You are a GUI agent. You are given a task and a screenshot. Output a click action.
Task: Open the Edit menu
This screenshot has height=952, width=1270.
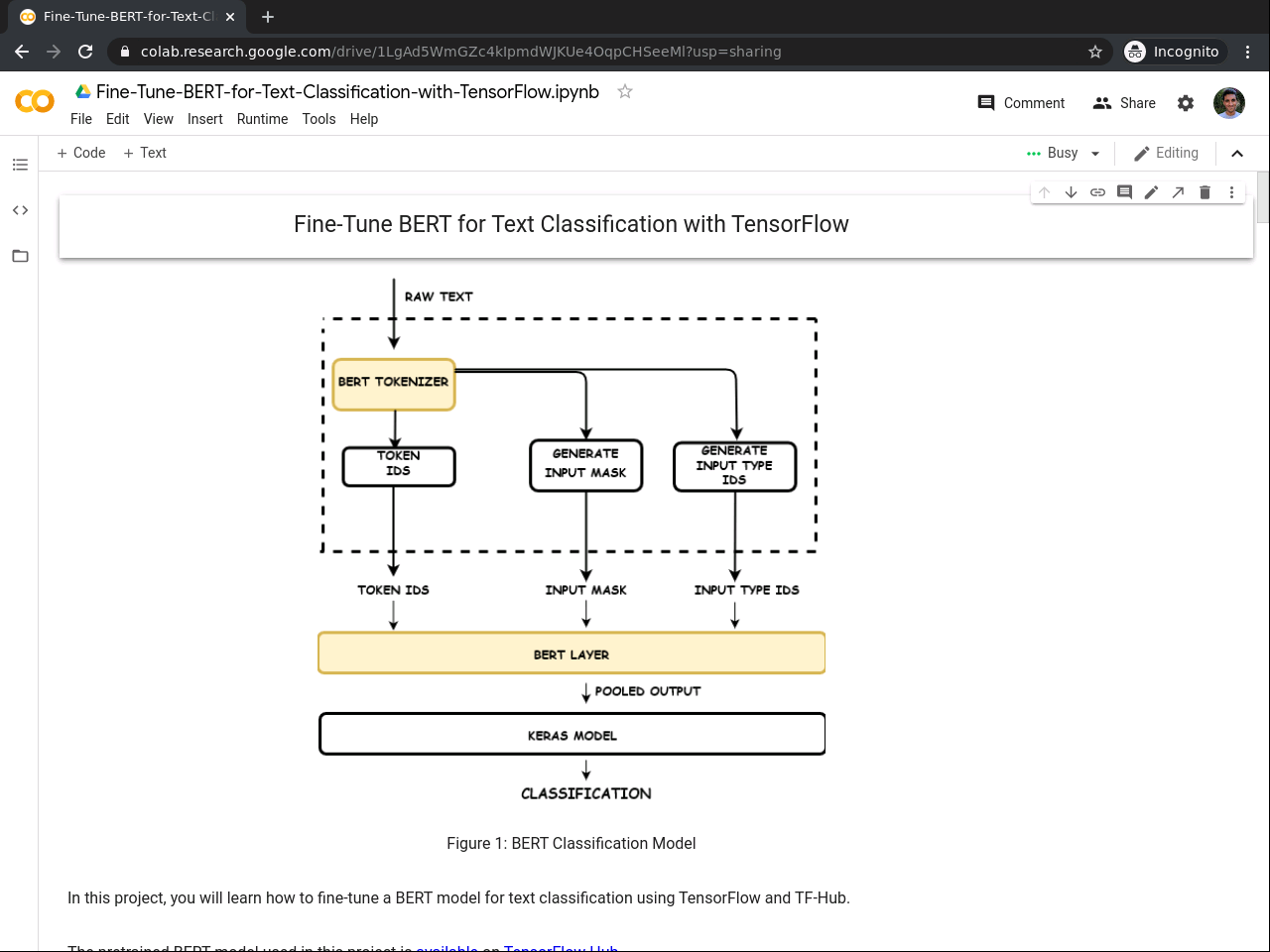(x=118, y=119)
